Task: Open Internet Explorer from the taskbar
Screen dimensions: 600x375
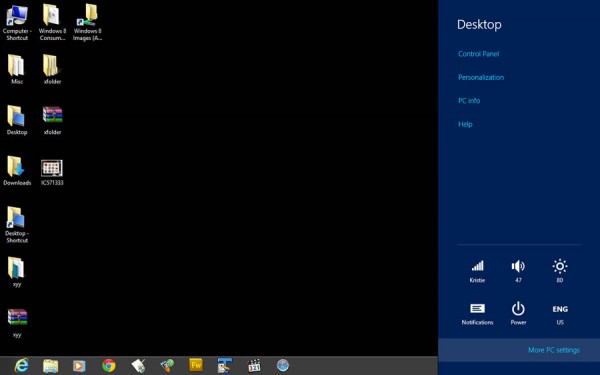Action: pos(21,366)
